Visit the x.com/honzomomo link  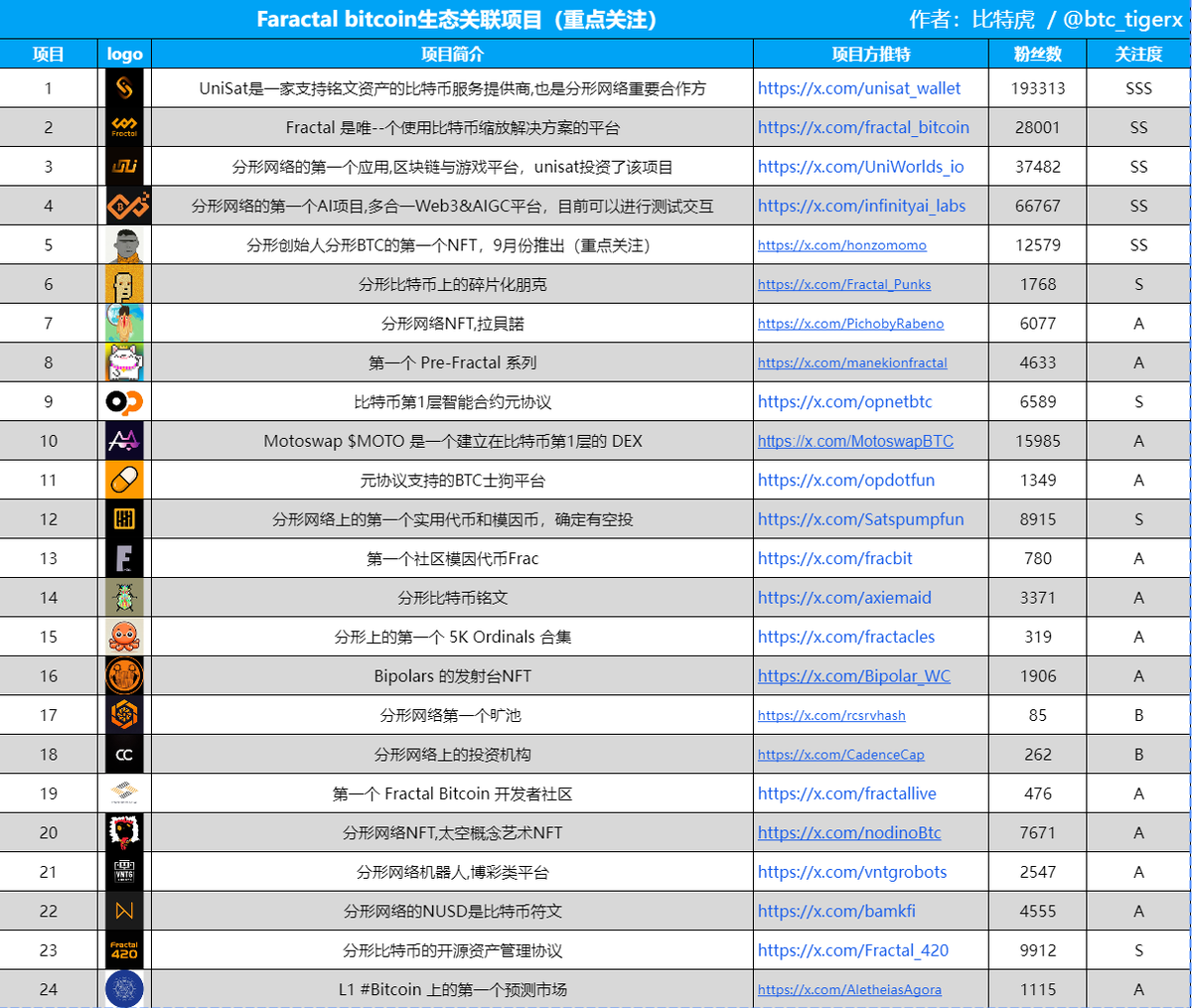[842, 245]
